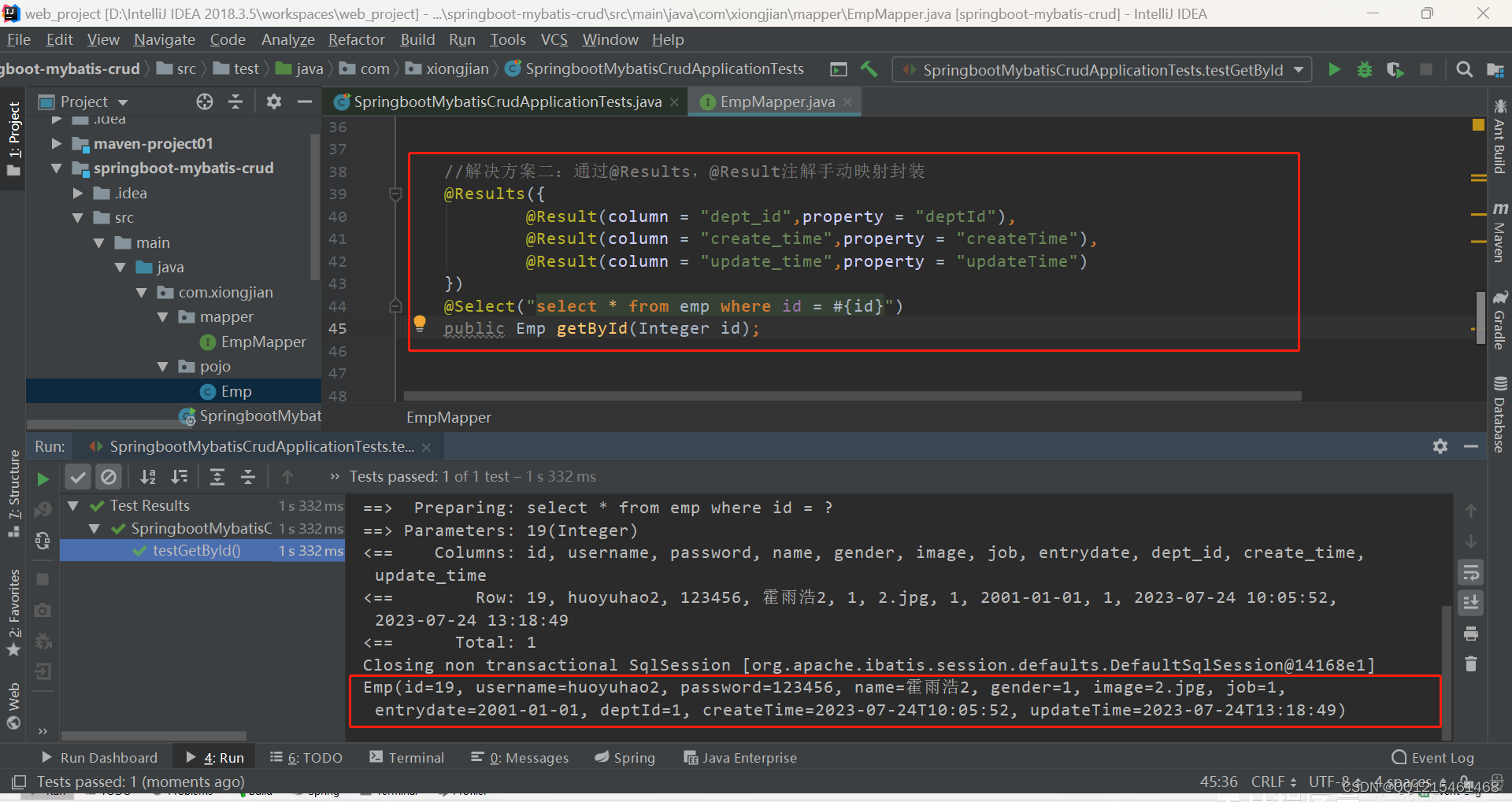Screen dimensions: 1512x802
Task: Fold the @Results annotation at line 39
Action: click(x=396, y=194)
